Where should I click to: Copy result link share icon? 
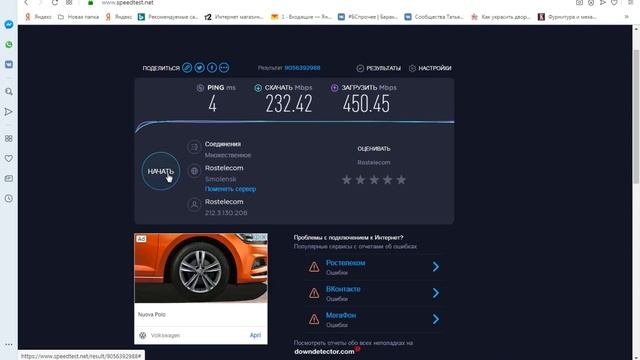pyautogui.click(x=187, y=68)
